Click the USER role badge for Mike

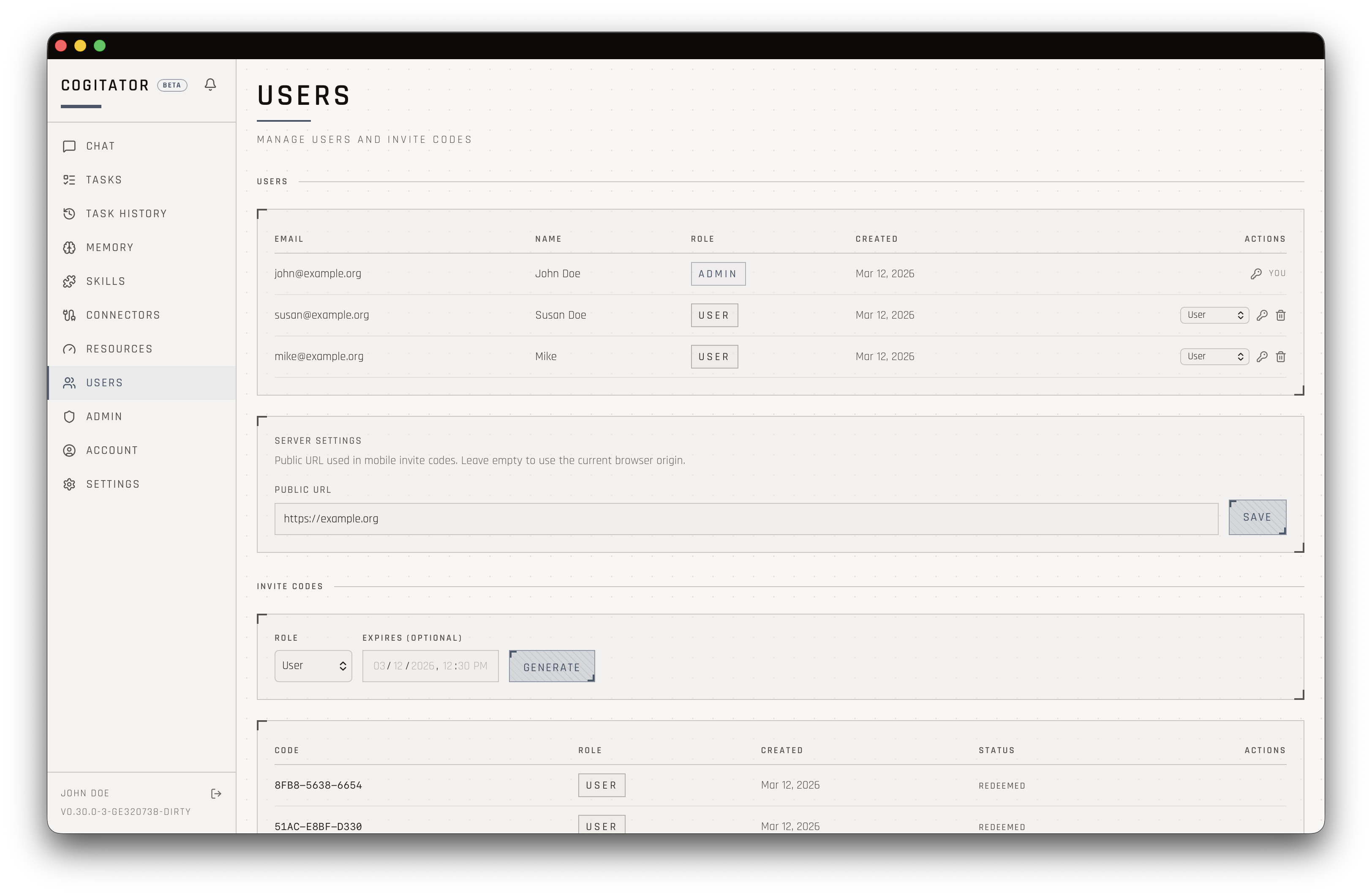(x=714, y=357)
